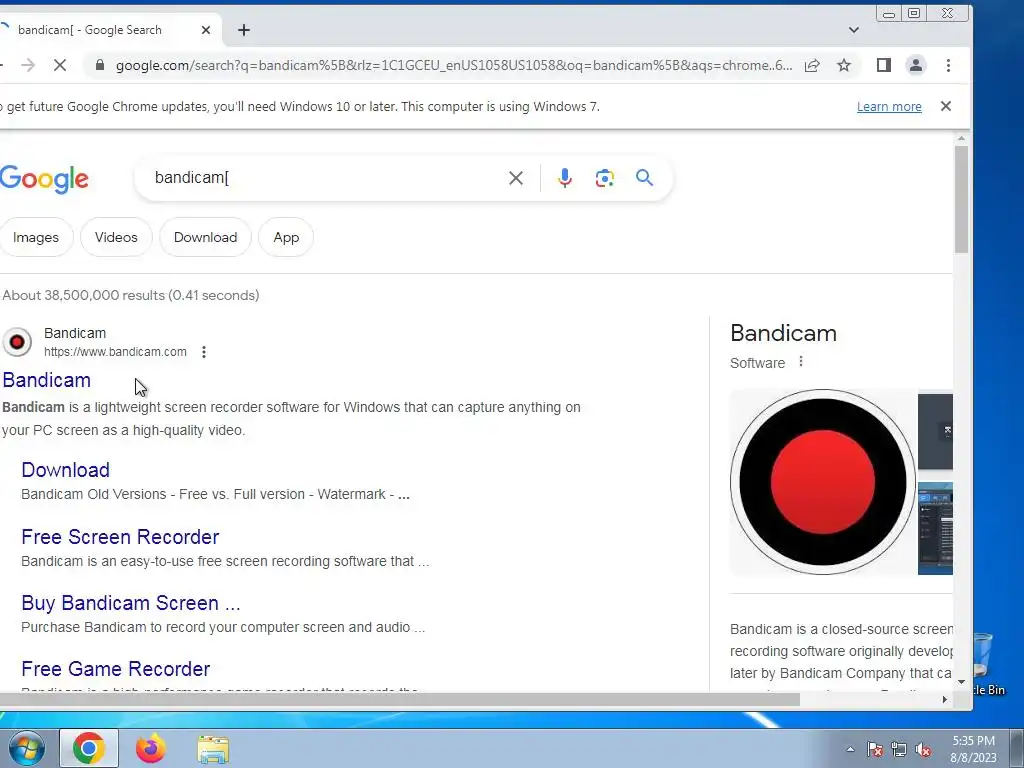Click the https://www.bandicam.com URL text
1024x768 pixels.
point(115,352)
